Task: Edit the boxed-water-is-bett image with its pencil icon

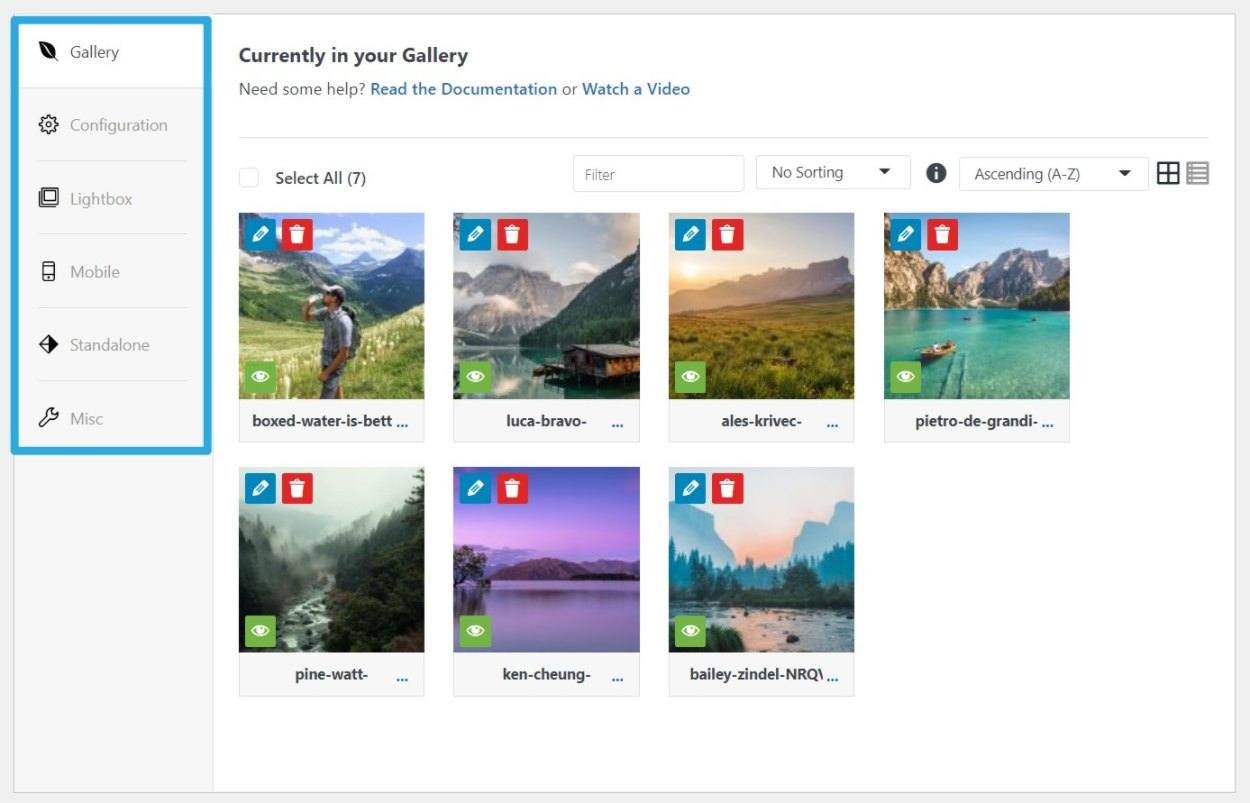Action: coord(260,234)
